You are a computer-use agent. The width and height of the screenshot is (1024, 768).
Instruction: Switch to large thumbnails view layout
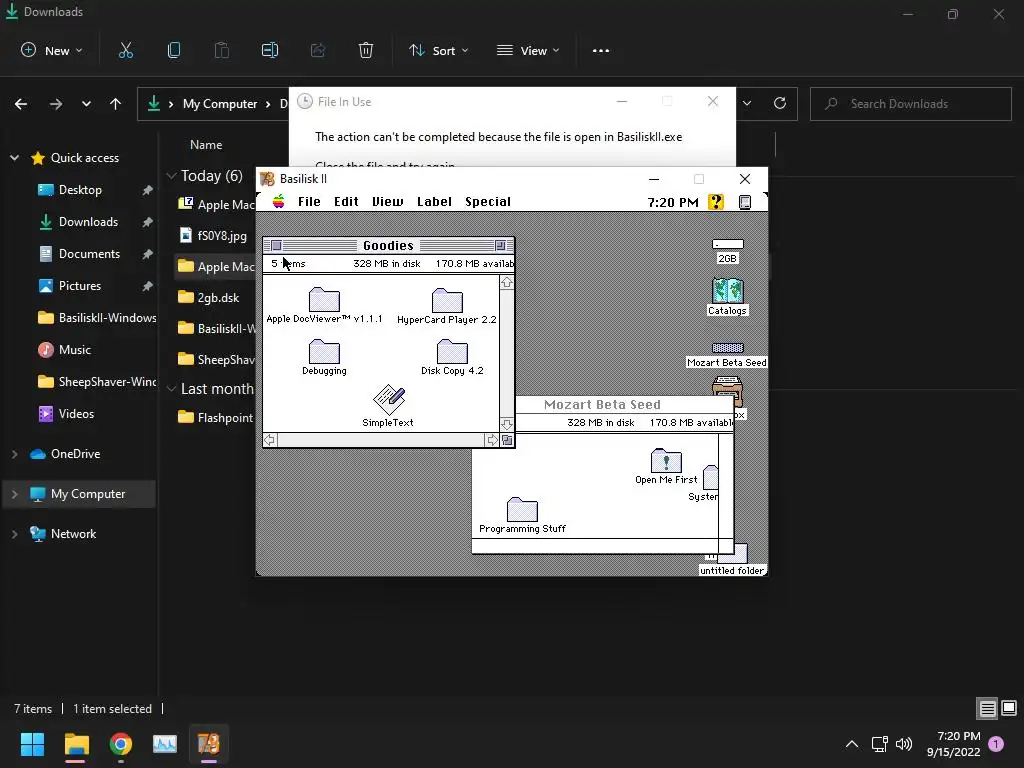pyautogui.click(x=1009, y=708)
